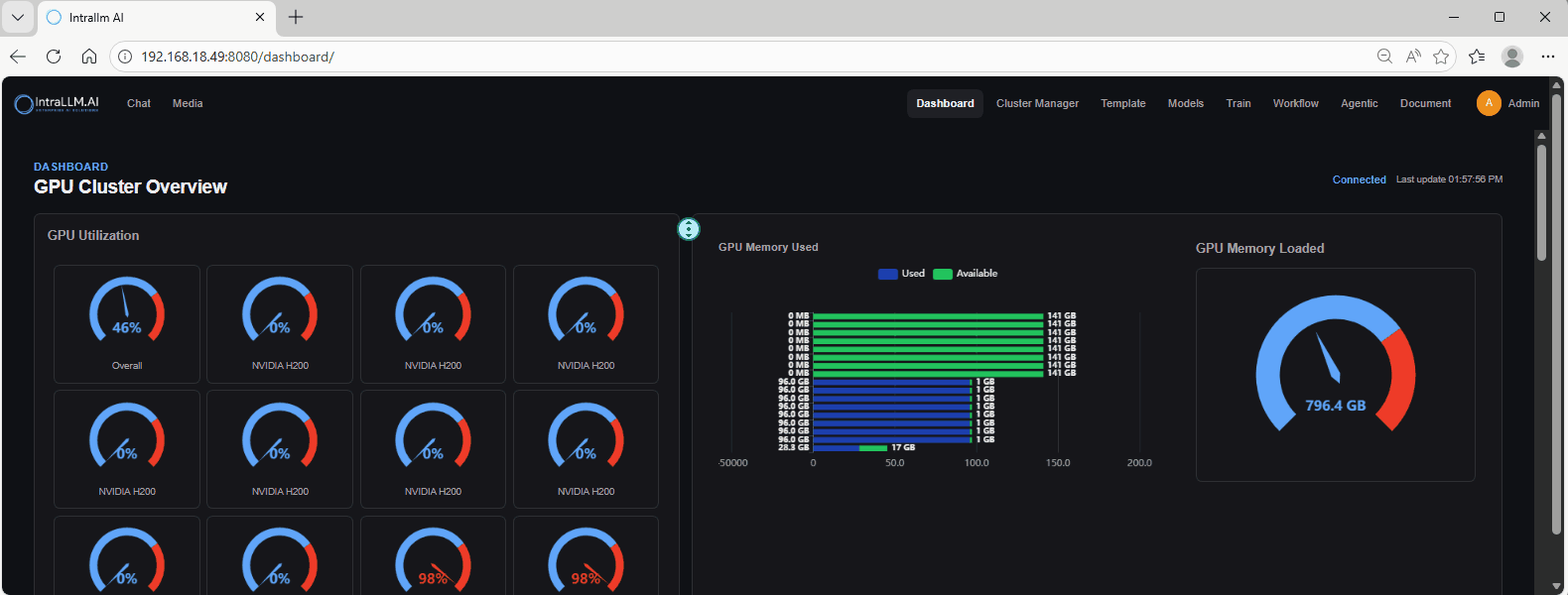Click the address bar URL

(x=237, y=57)
